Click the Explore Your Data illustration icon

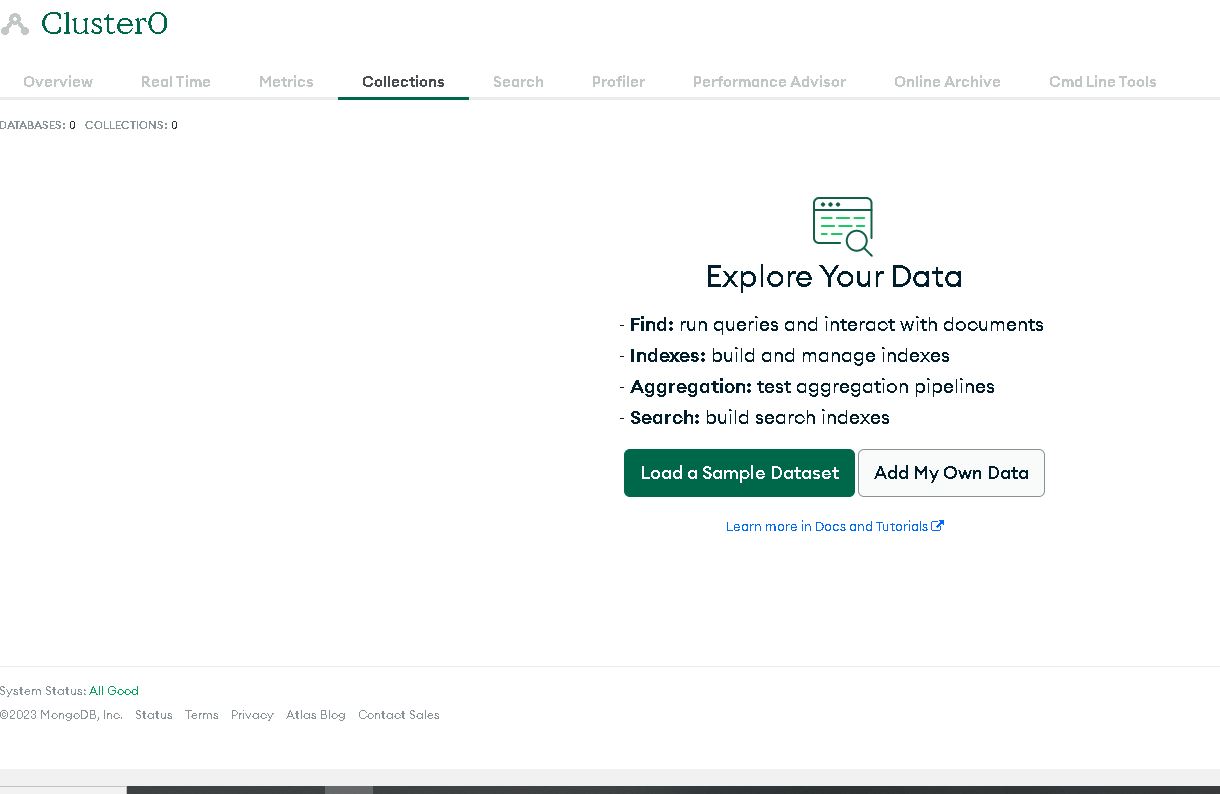pos(843,226)
